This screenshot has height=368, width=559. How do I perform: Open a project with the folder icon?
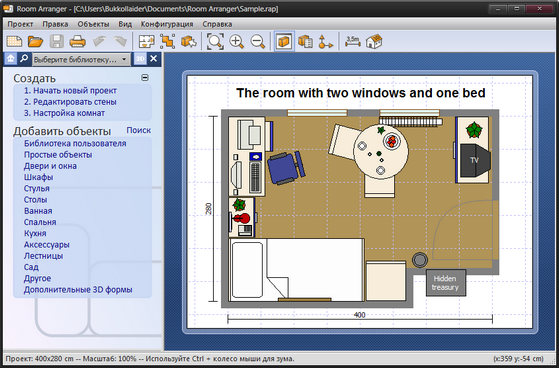[35, 41]
